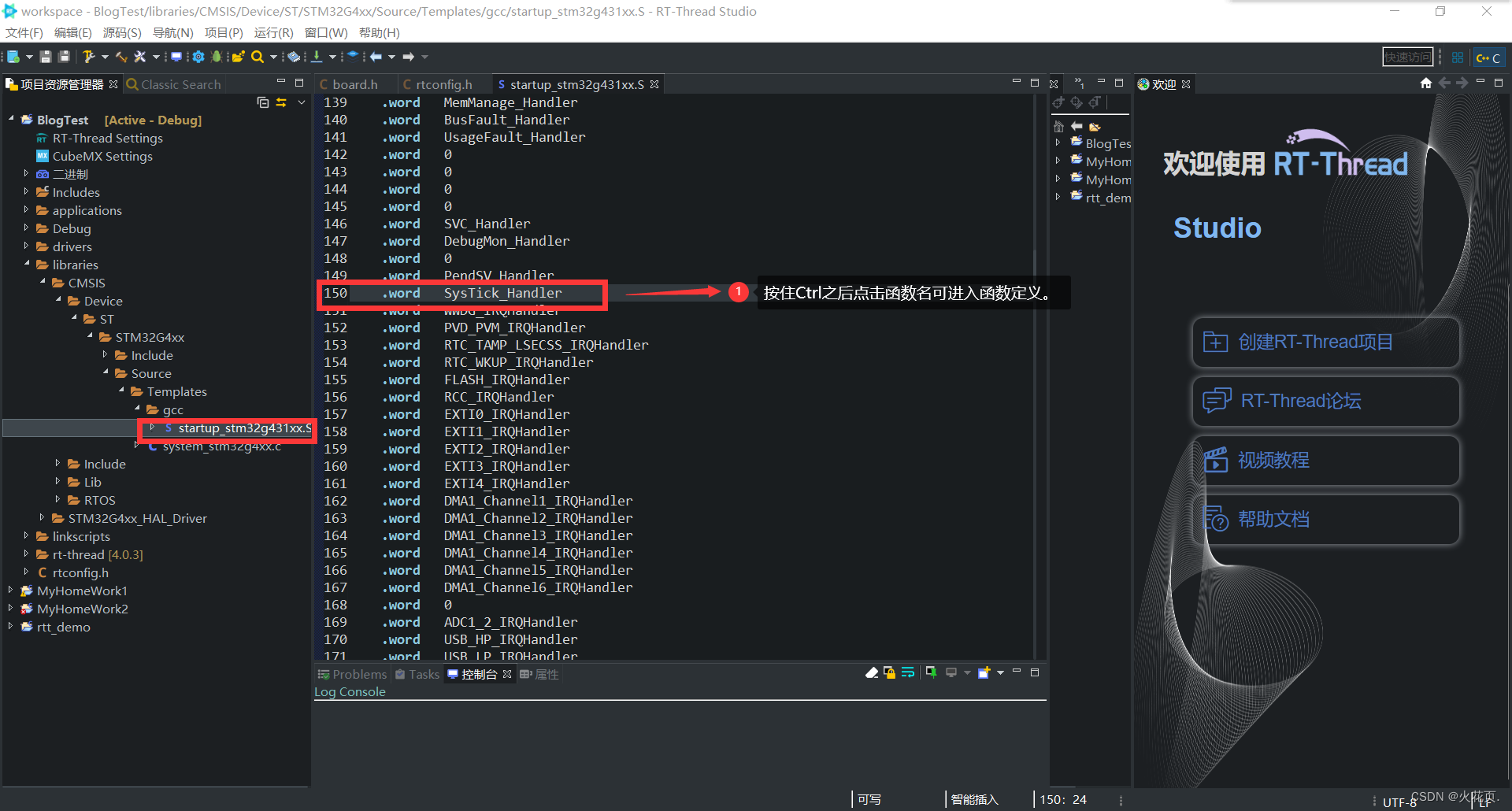Click the Build hammer-and-wrench icon
1512x811 pixels.
pos(88,57)
